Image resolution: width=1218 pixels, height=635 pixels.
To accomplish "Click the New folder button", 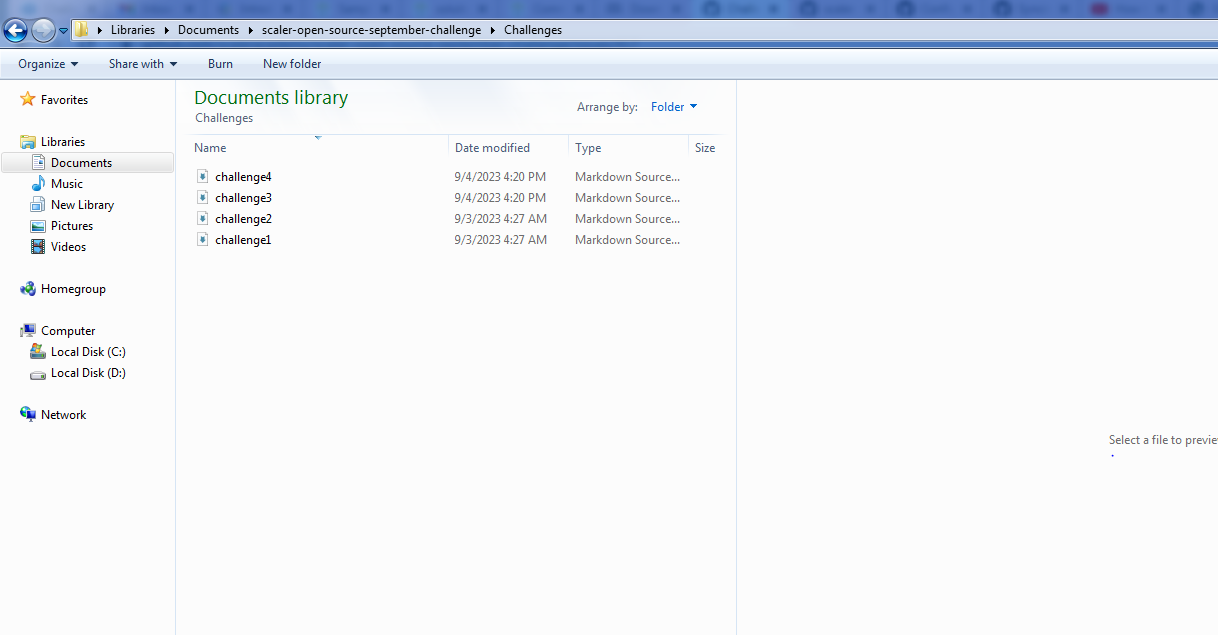I will pos(291,64).
